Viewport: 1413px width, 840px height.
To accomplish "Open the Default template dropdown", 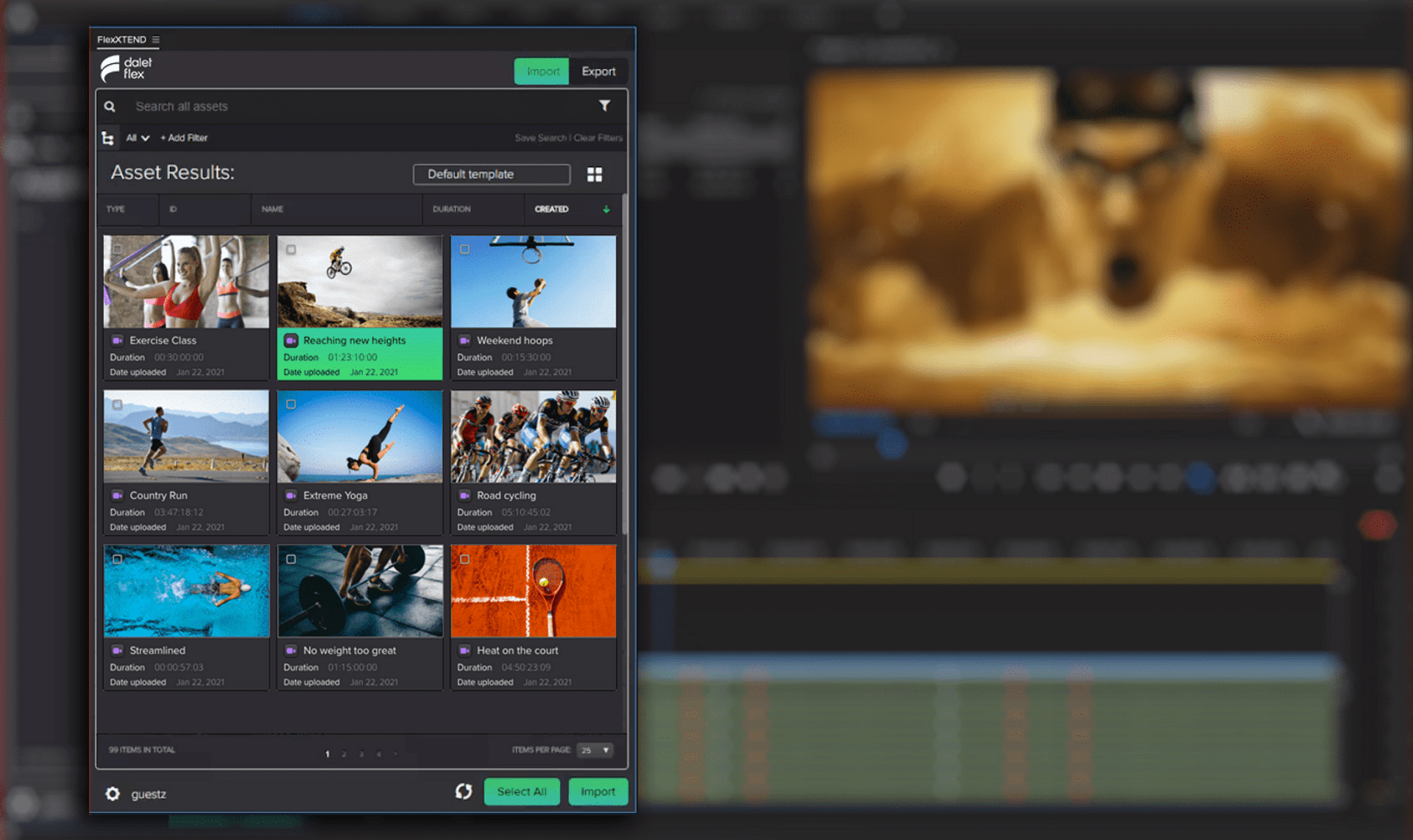I will [491, 174].
